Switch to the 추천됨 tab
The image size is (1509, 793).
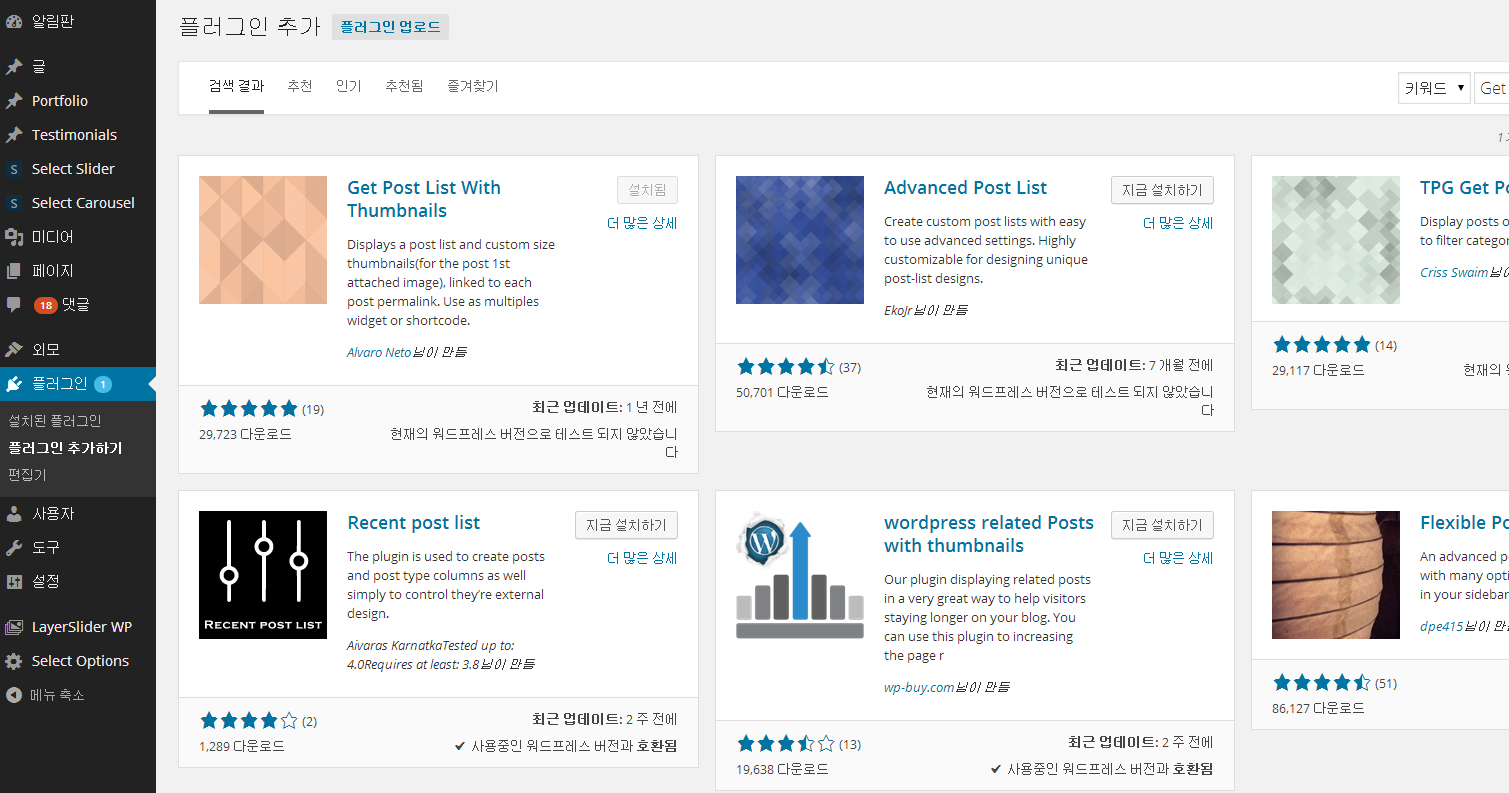pos(404,86)
